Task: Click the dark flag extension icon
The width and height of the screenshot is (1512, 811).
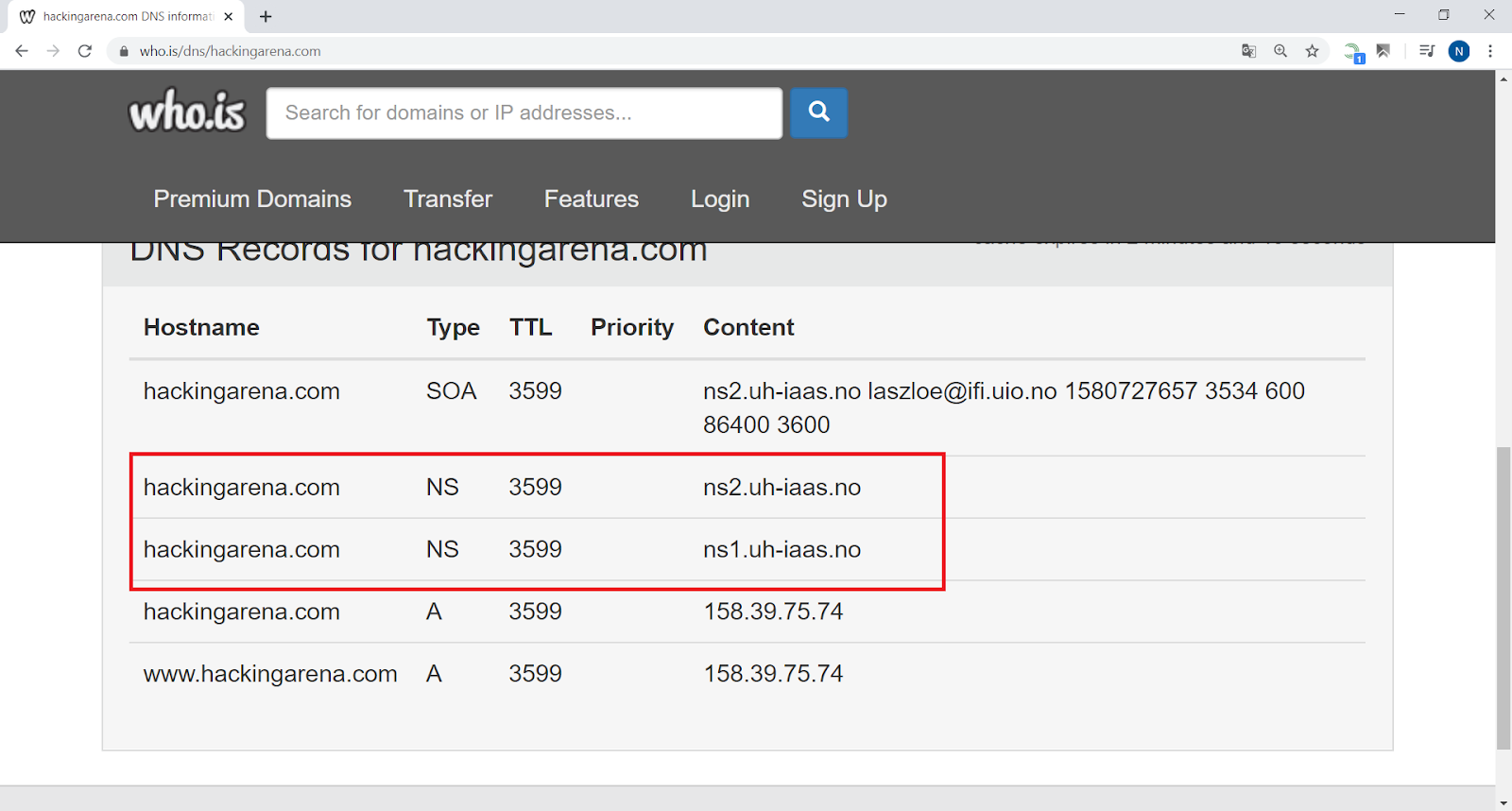Action: (1383, 51)
